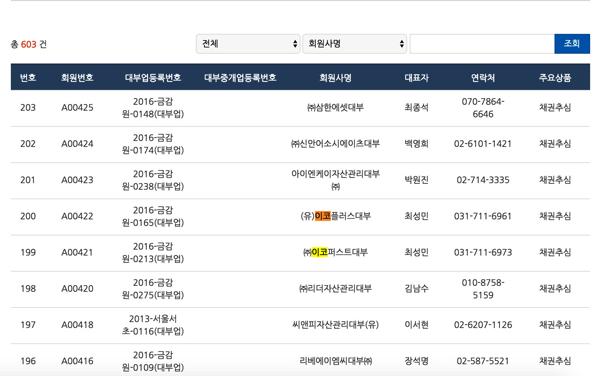Click registration number 2016-금감원-0238(대부업)
The height and width of the screenshot is (376, 599).
[x=153, y=180]
